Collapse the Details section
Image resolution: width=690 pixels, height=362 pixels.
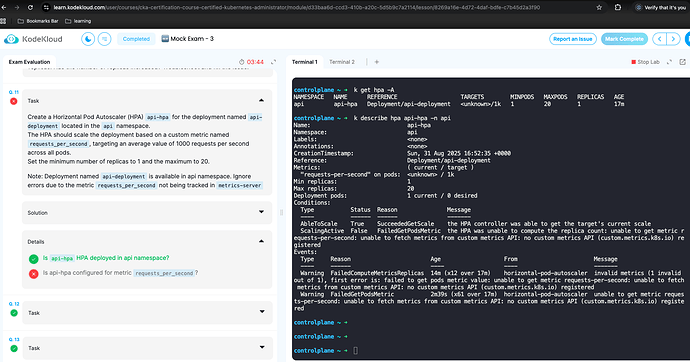coord(261,241)
